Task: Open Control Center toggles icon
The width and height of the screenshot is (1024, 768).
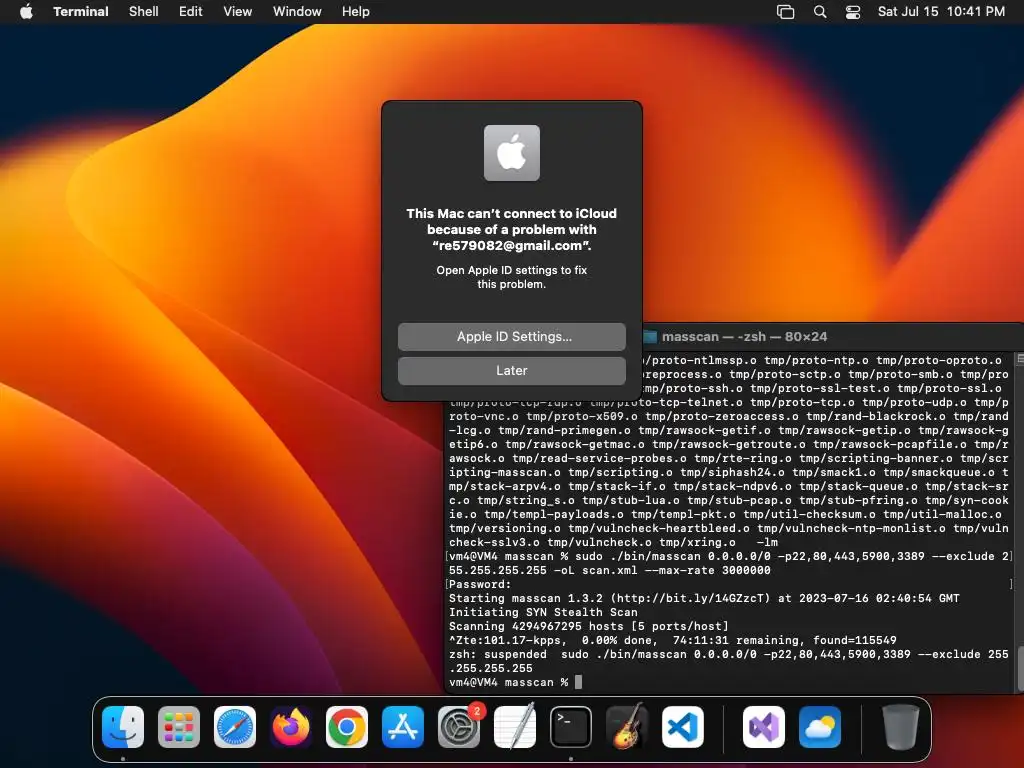Action: click(x=852, y=12)
